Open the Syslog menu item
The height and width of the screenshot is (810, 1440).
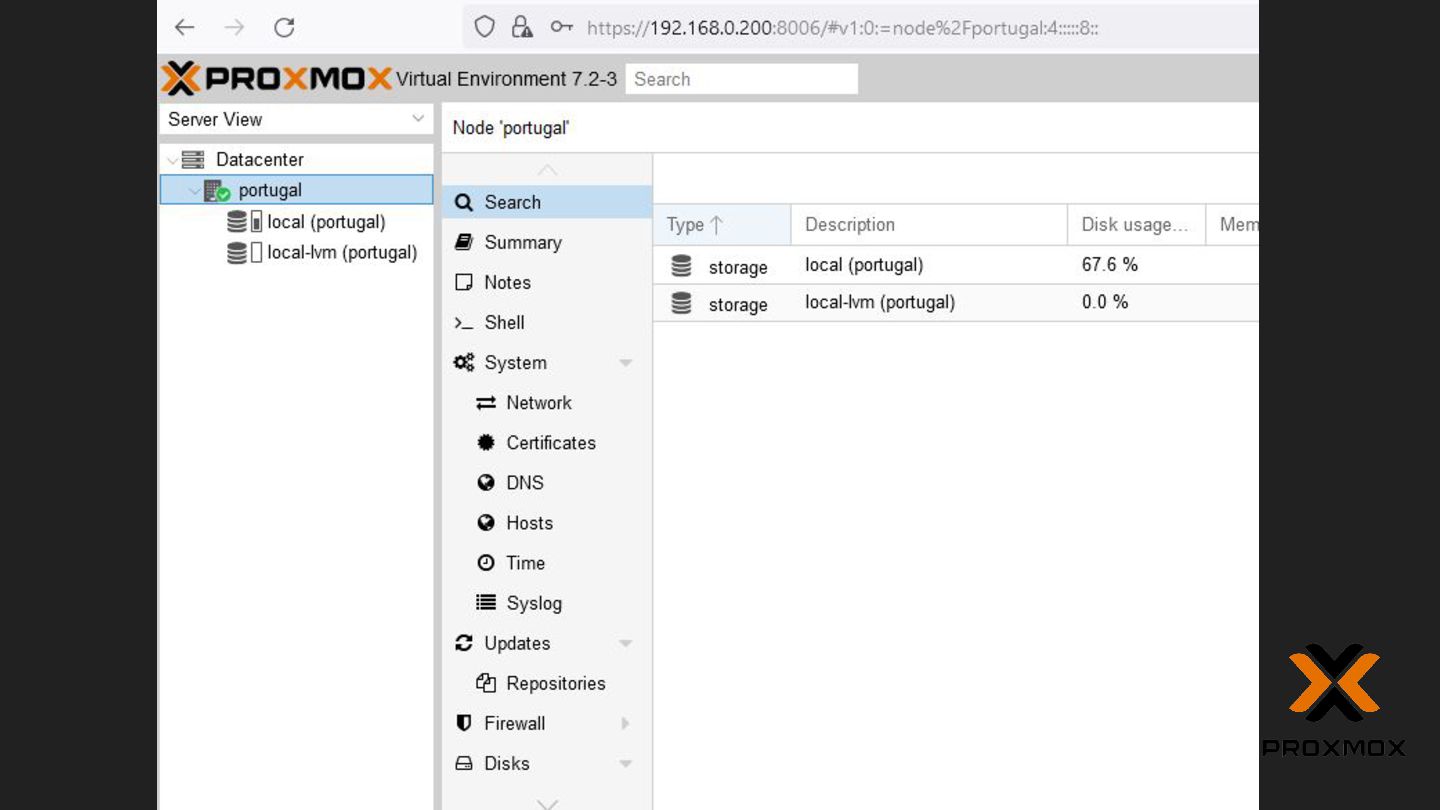tap(547, 602)
